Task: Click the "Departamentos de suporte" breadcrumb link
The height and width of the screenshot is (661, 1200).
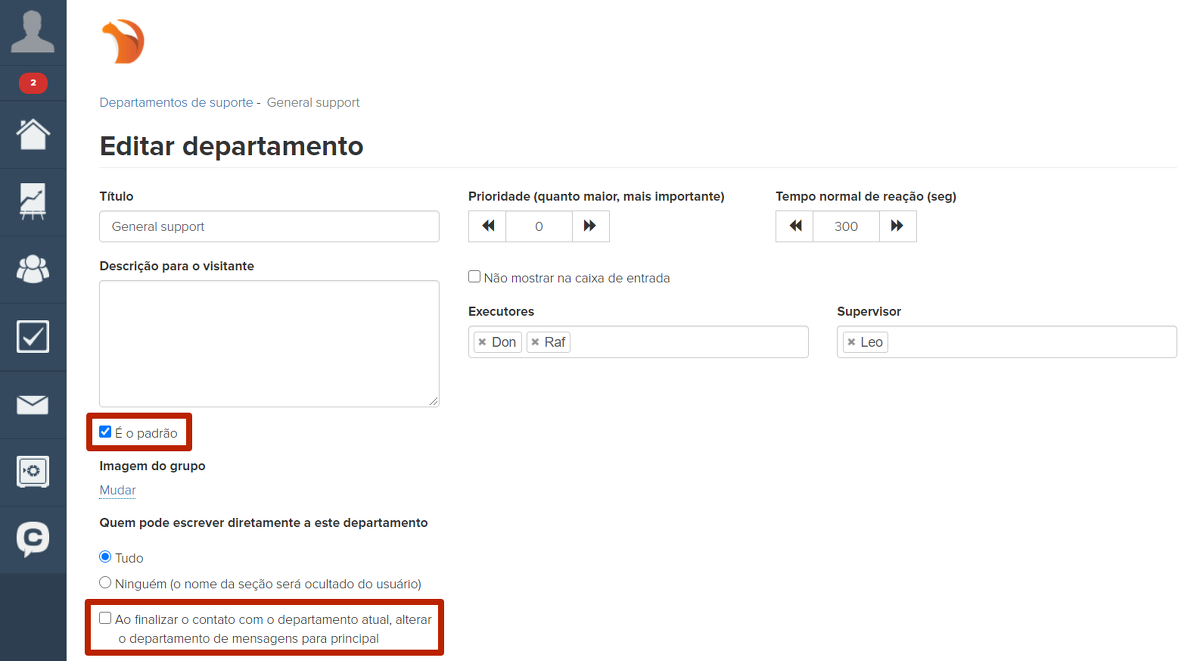Action: click(176, 103)
